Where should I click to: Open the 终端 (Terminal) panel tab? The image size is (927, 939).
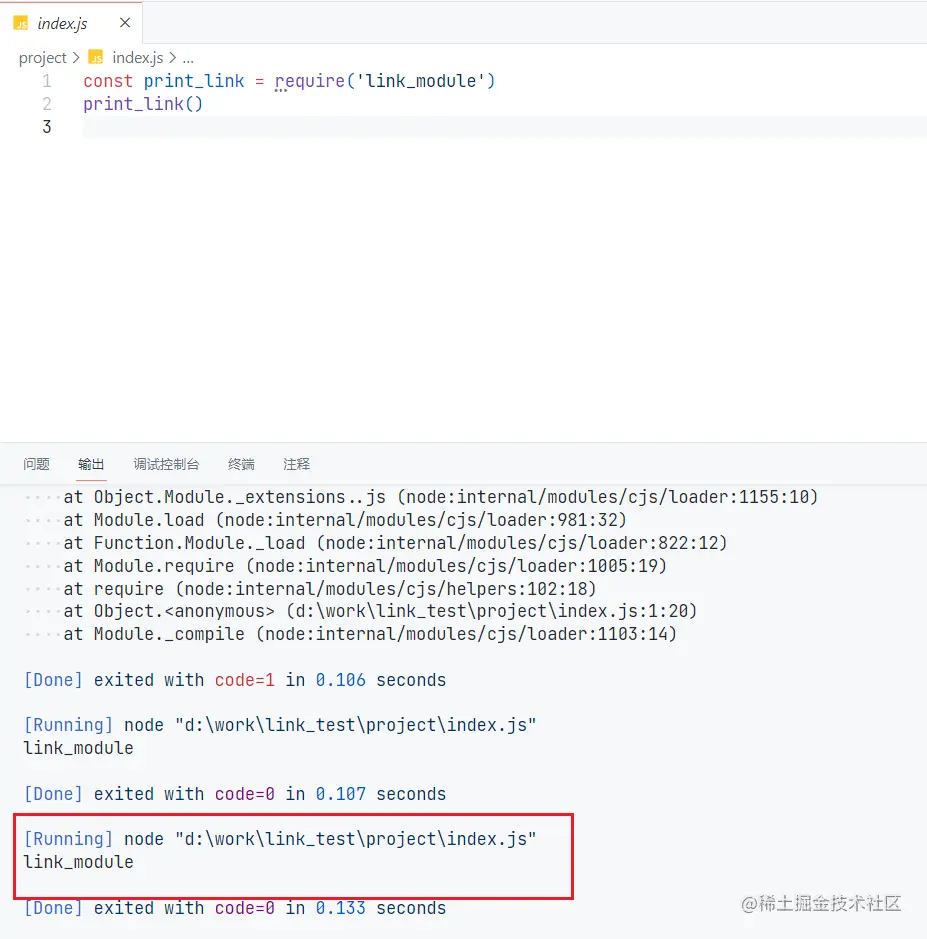[240, 463]
